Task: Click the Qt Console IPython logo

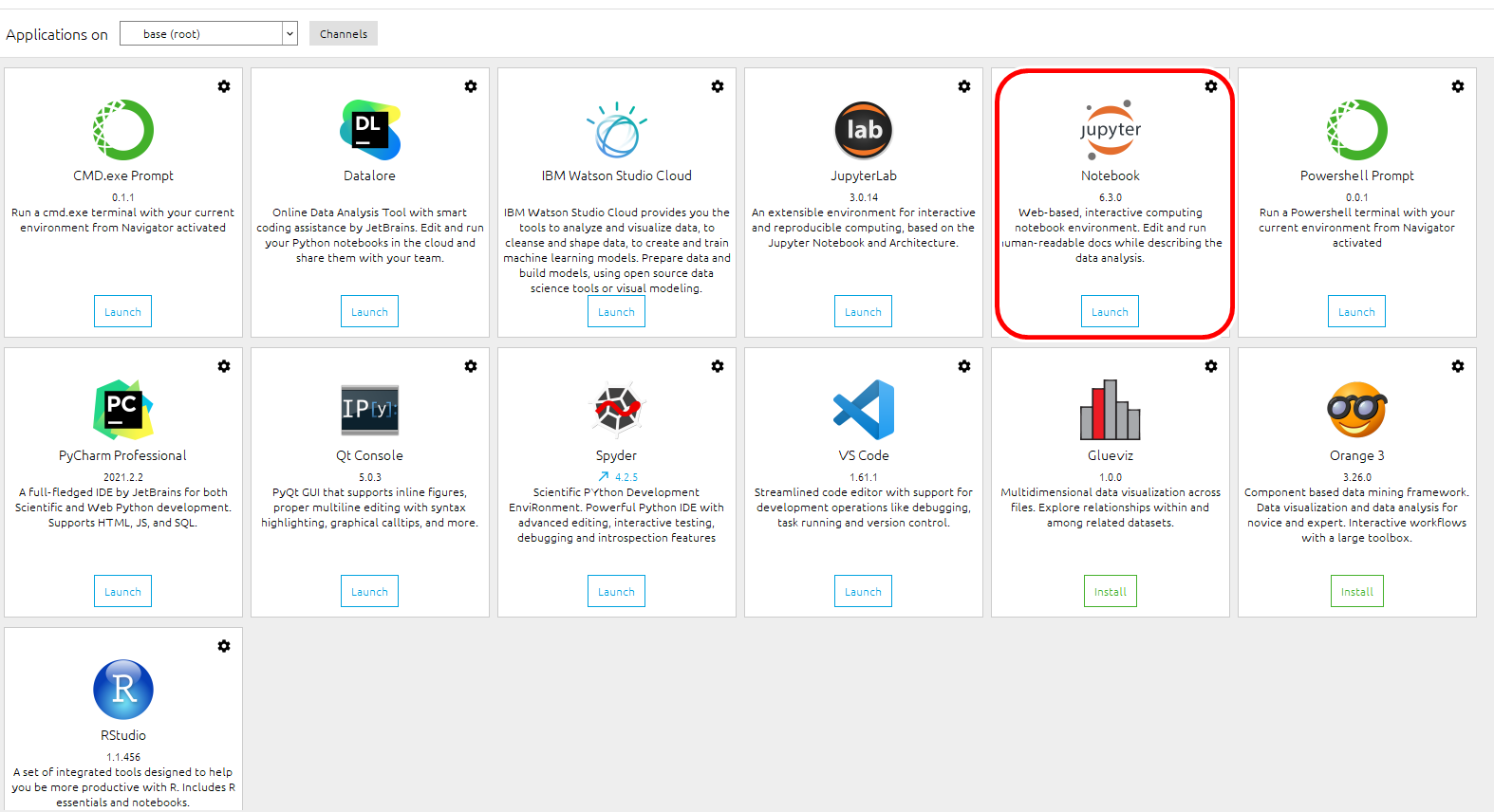Action: pos(370,410)
